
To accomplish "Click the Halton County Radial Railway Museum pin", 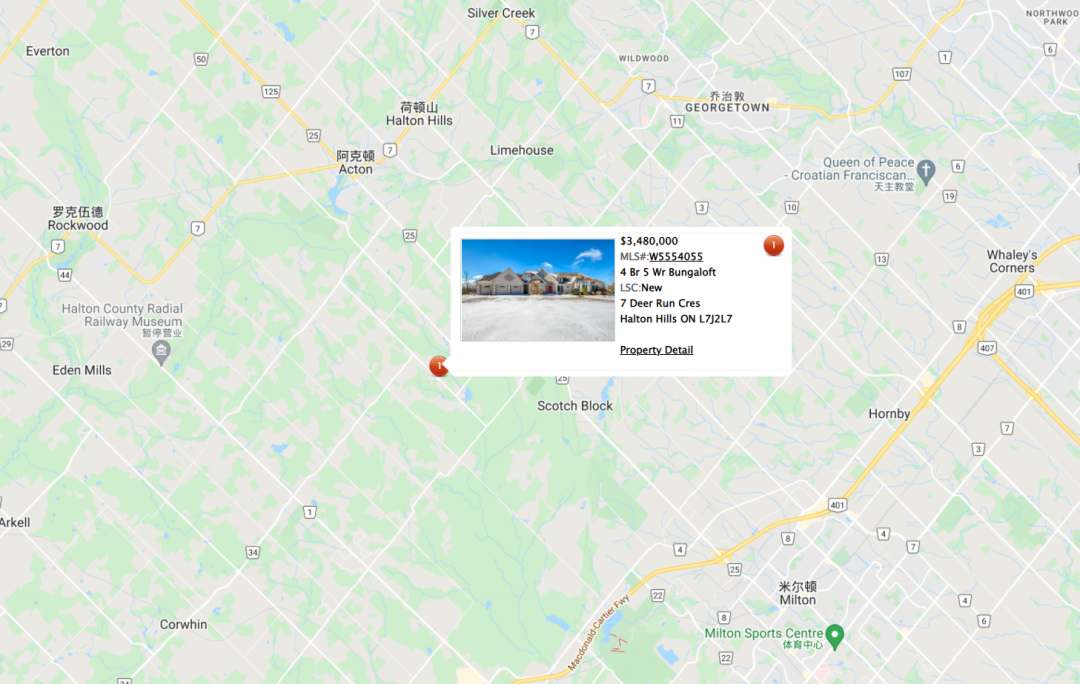I will (160, 353).
